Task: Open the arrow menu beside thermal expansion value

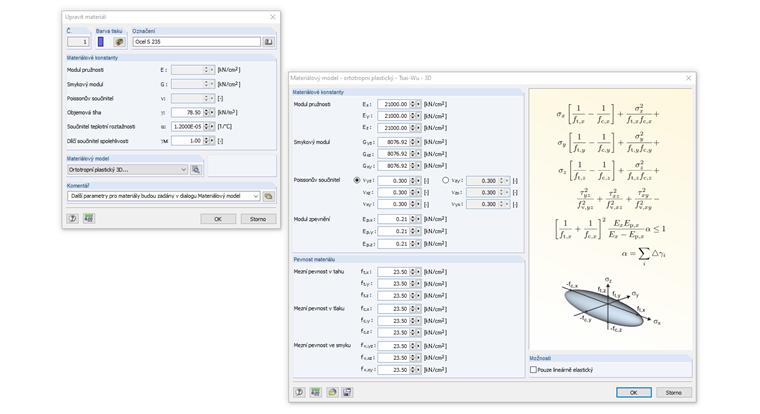Action: click(x=212, y=127)
